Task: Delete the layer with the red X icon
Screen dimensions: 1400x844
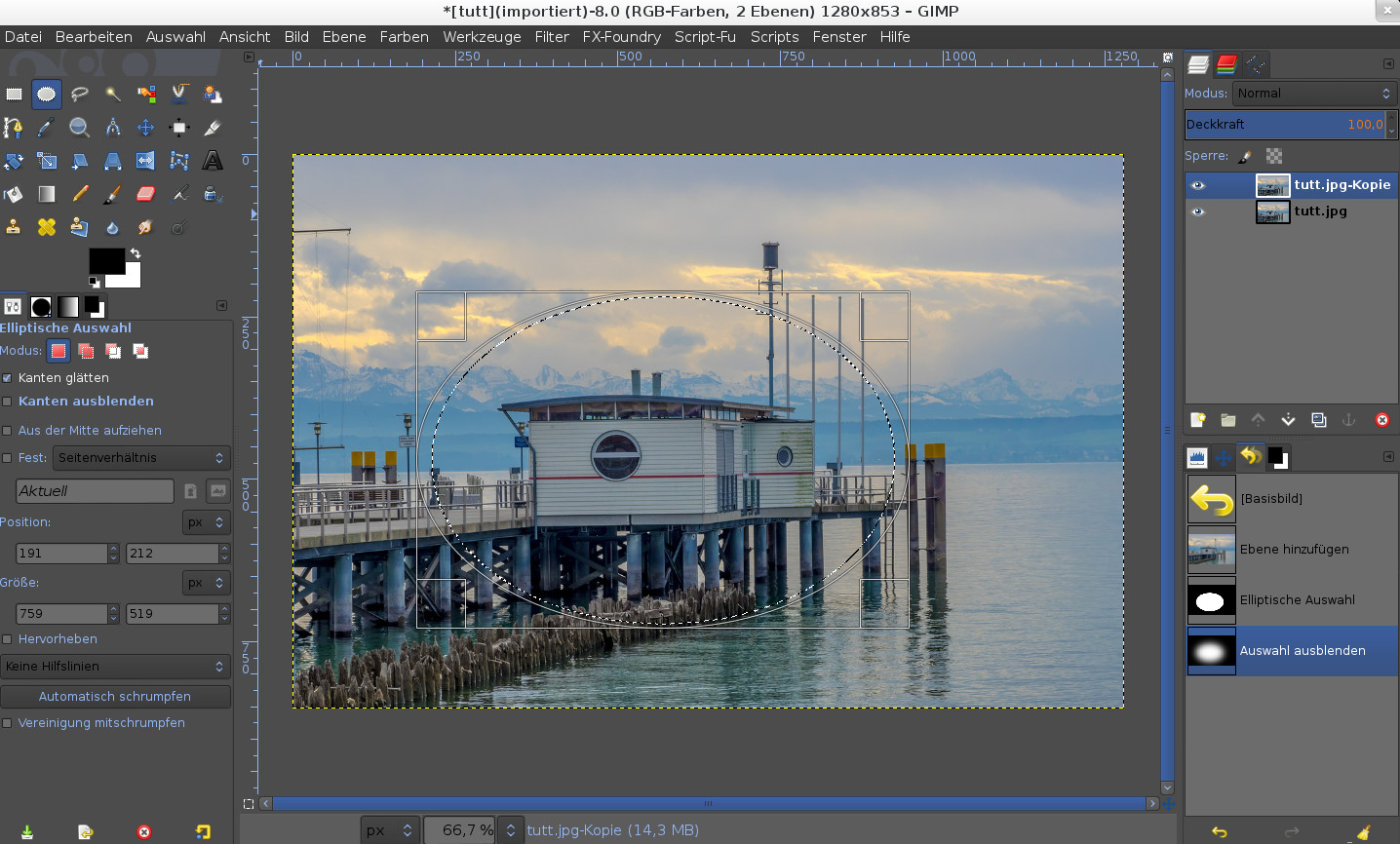Action: [1381, 420]
